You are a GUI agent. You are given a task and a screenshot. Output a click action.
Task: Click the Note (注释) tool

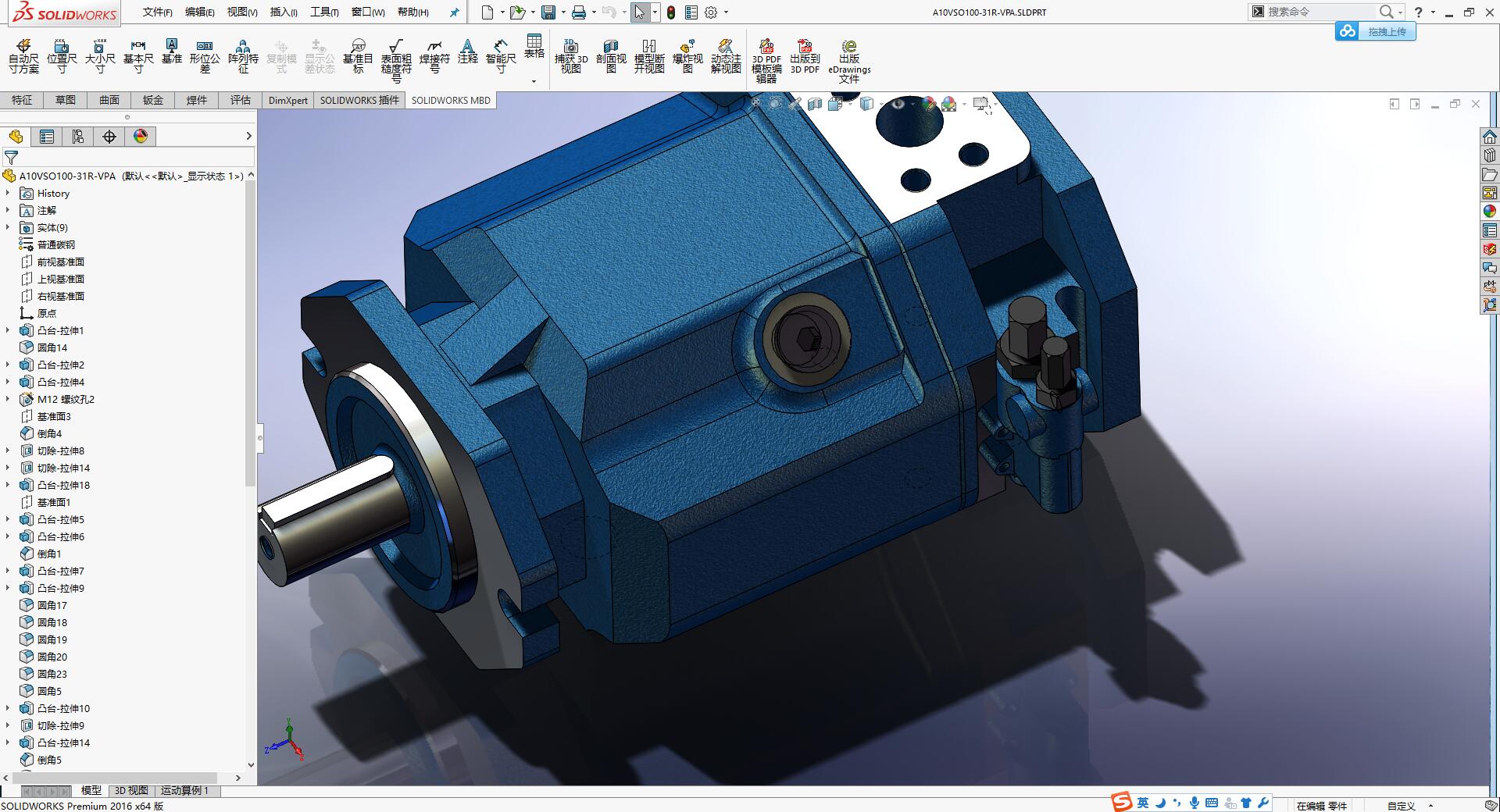pos(468,52)
